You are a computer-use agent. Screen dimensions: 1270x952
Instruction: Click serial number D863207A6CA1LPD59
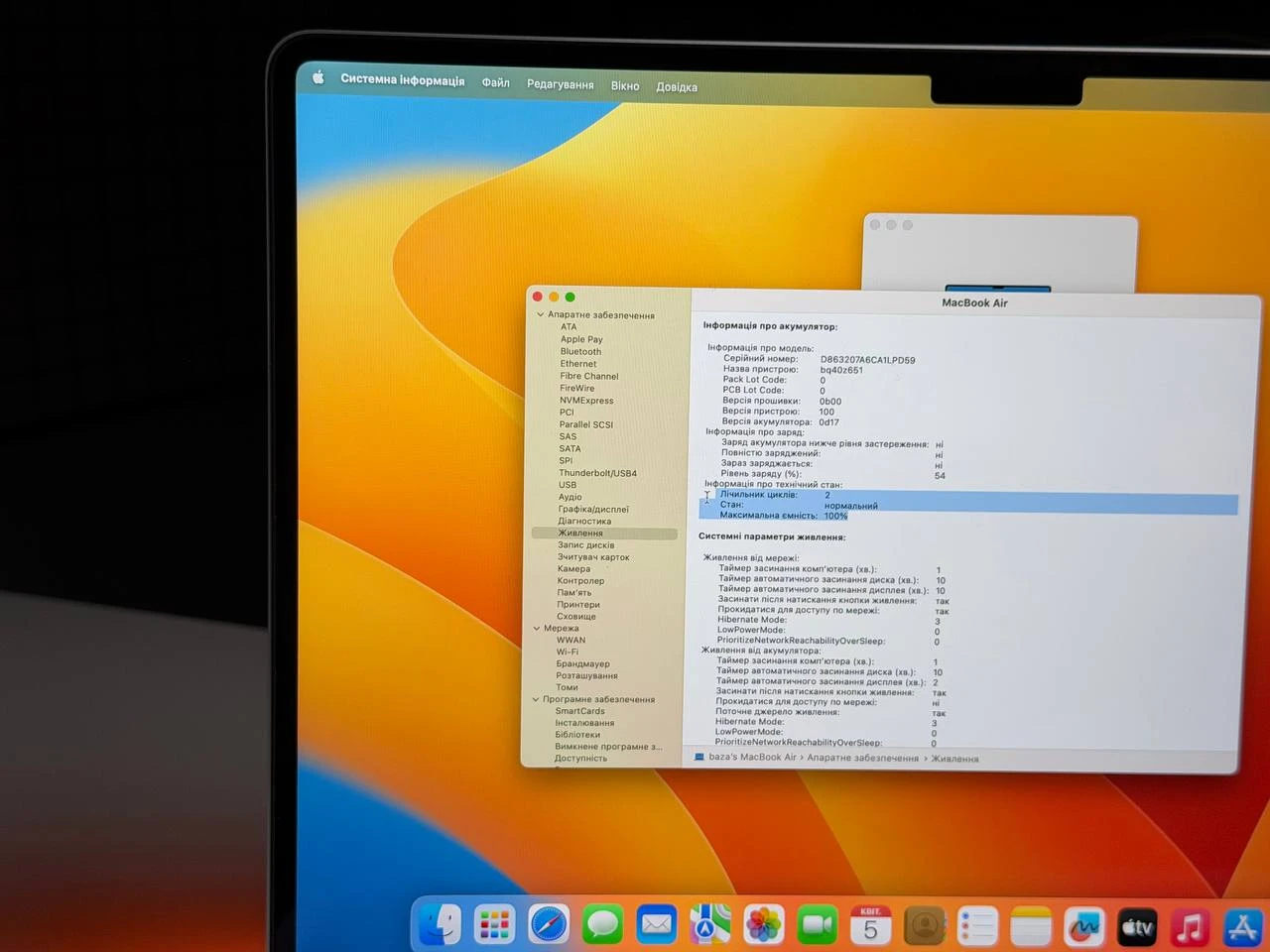(868, 360)
